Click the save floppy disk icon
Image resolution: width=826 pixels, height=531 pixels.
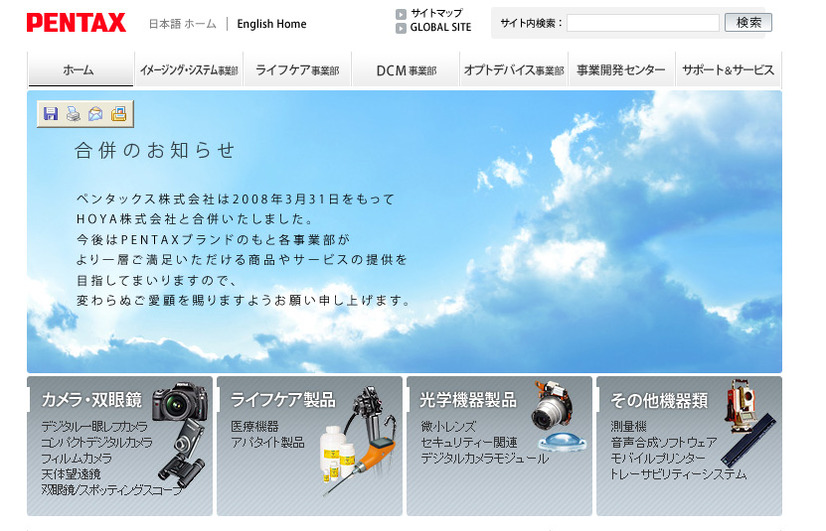(x=51, y=113)
